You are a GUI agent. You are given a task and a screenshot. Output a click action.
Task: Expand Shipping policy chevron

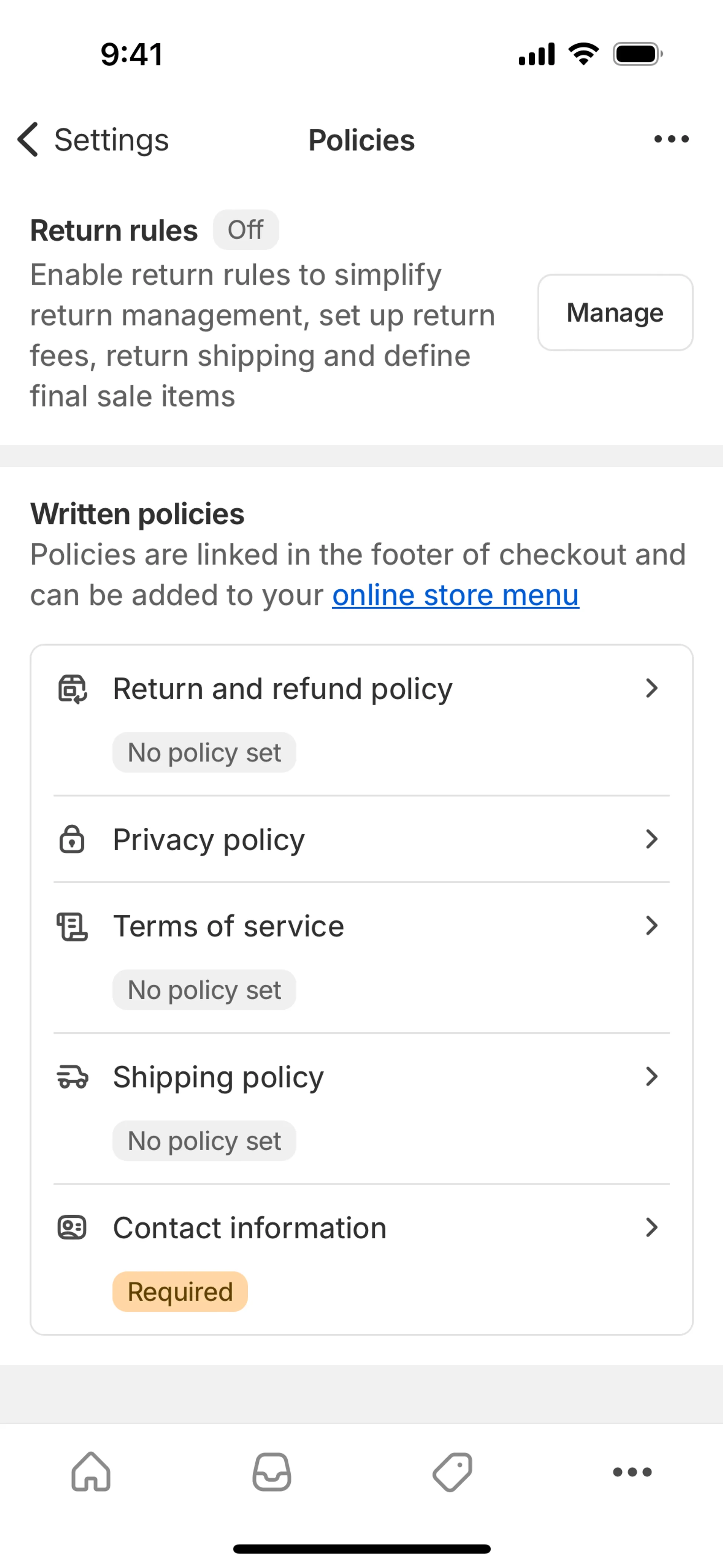click(x=651, y=1077)
